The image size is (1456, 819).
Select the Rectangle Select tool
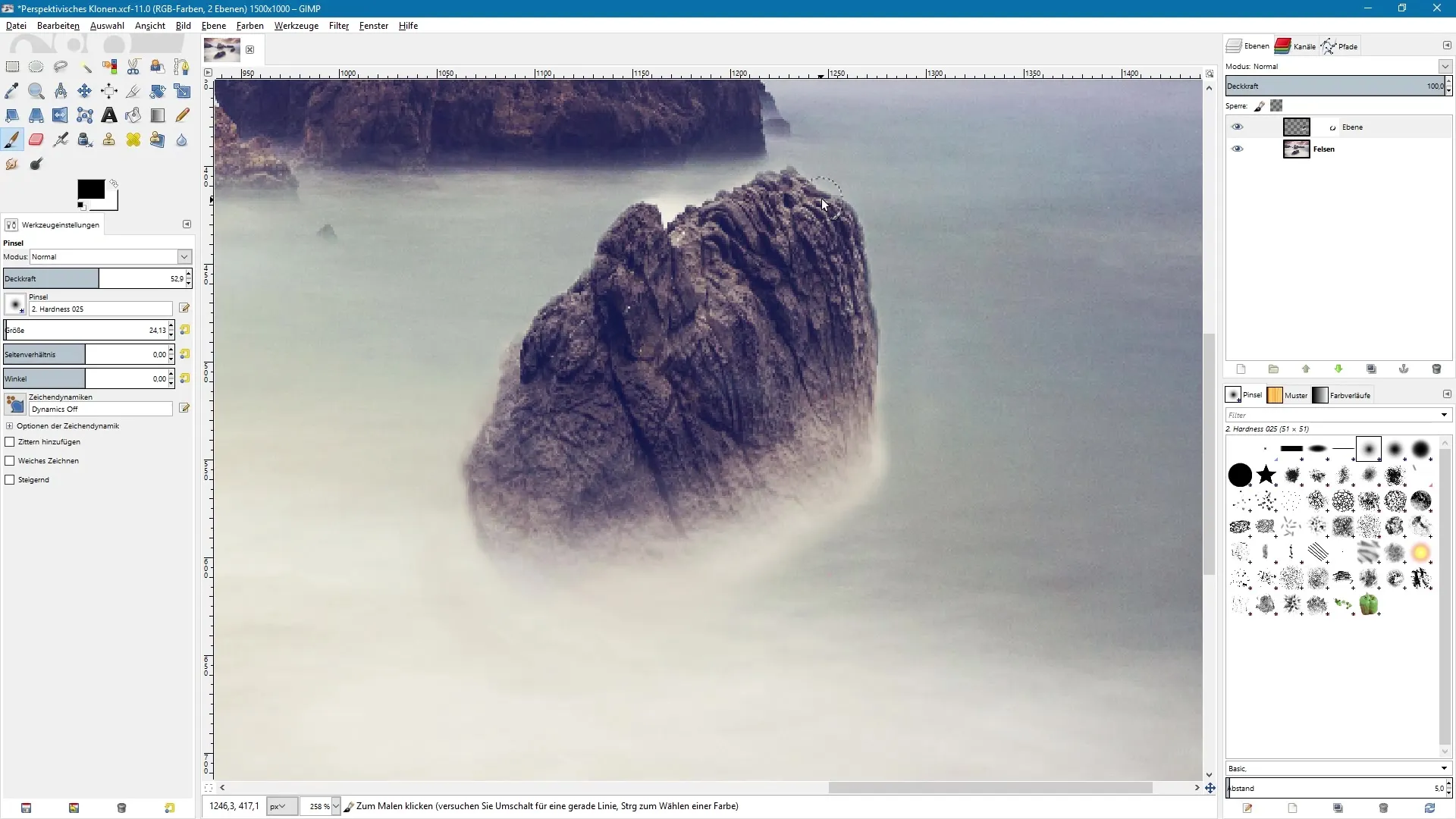(12, 67)
